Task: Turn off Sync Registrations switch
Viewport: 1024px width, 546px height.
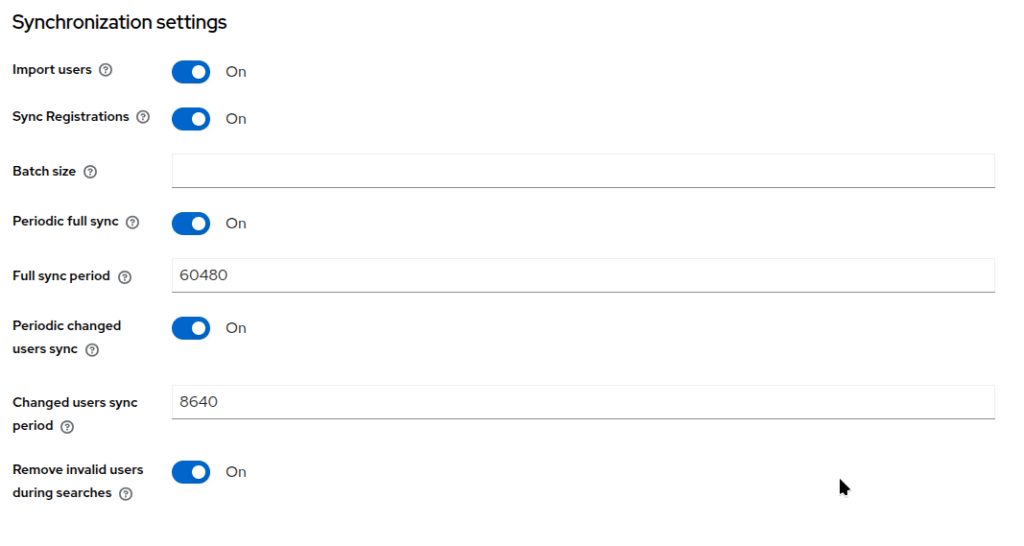Action: (x=191, y=119)
